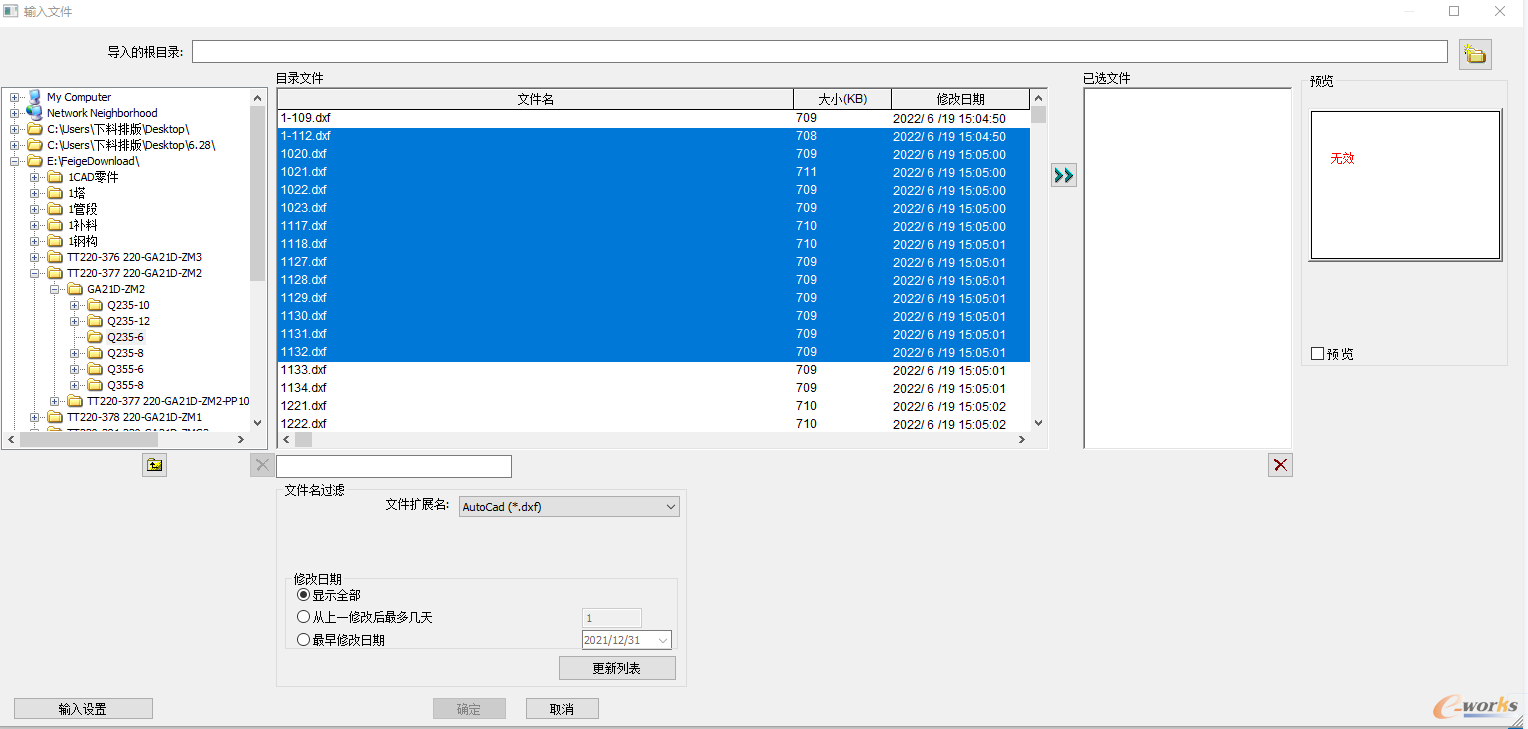
Task: Enable the 预览 preview checkbox
Action: (x=1318, y=354)
